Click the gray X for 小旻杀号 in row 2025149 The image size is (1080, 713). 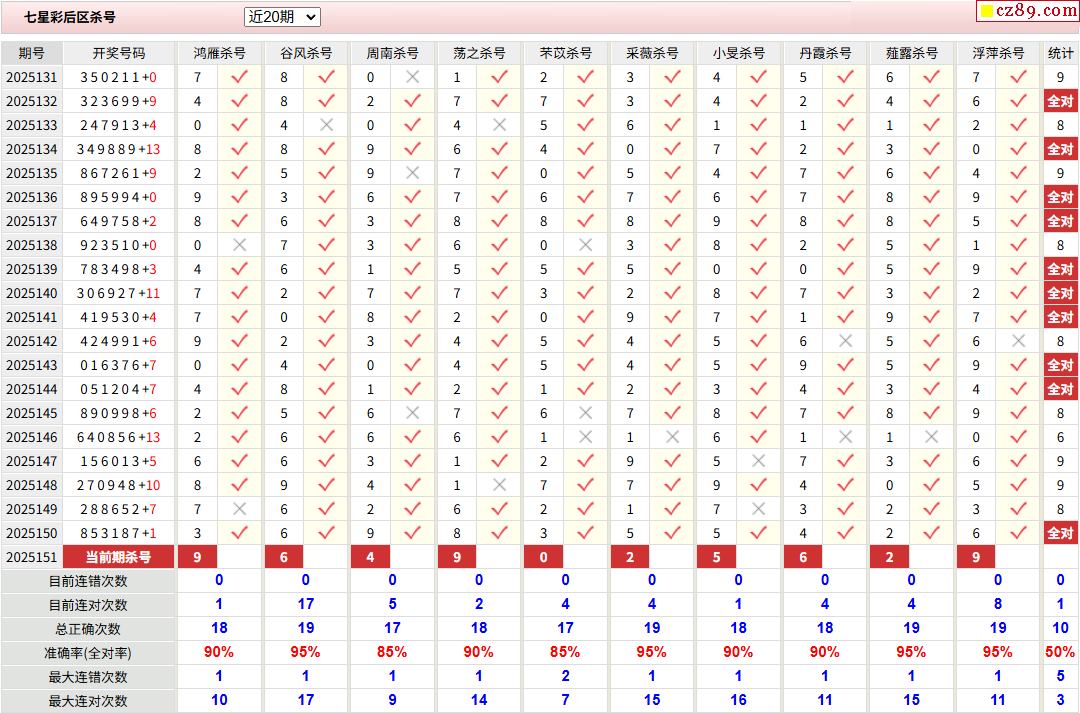point(758,509)
